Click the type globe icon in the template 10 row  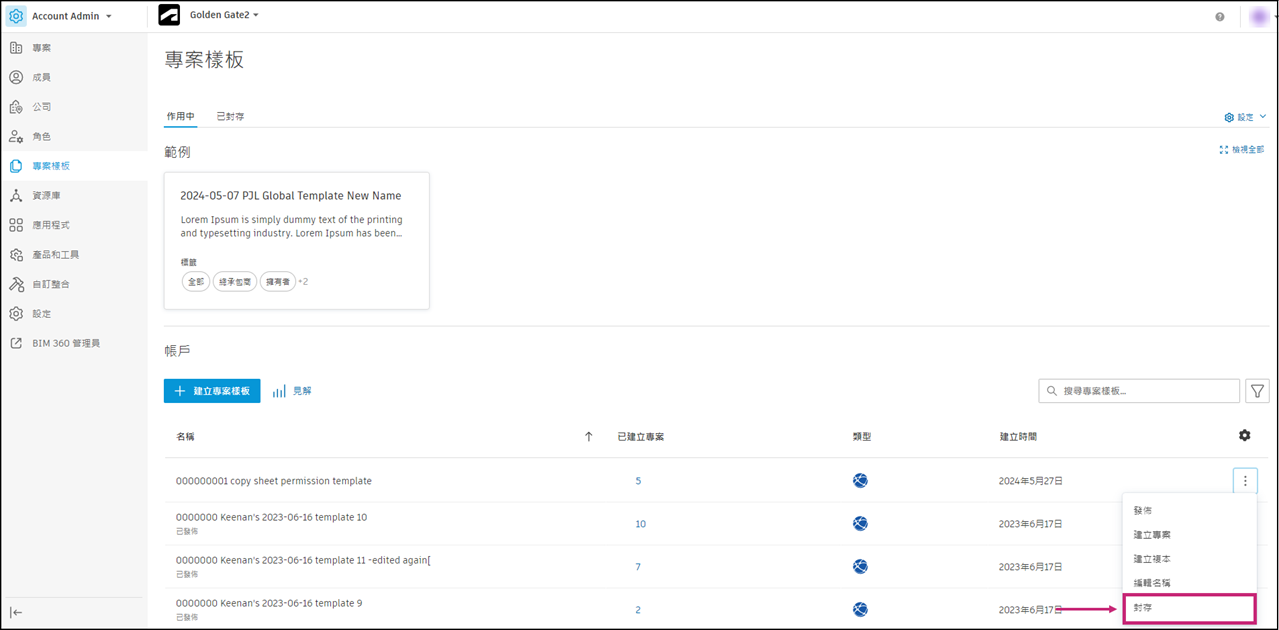click(x=860, y=524)
